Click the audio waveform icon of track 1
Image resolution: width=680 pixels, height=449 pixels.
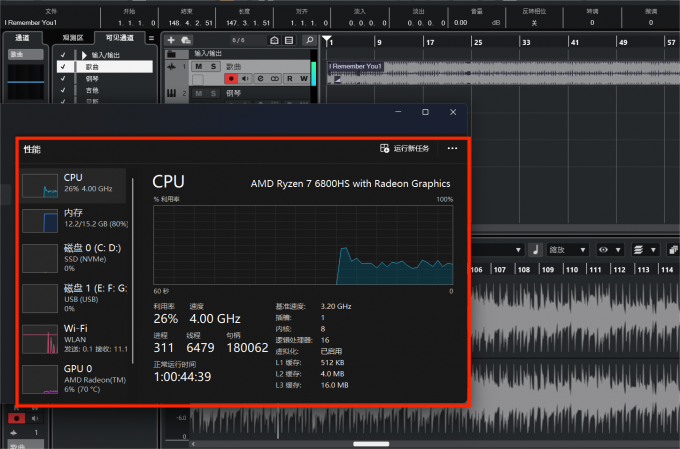[x=171, y=66]
